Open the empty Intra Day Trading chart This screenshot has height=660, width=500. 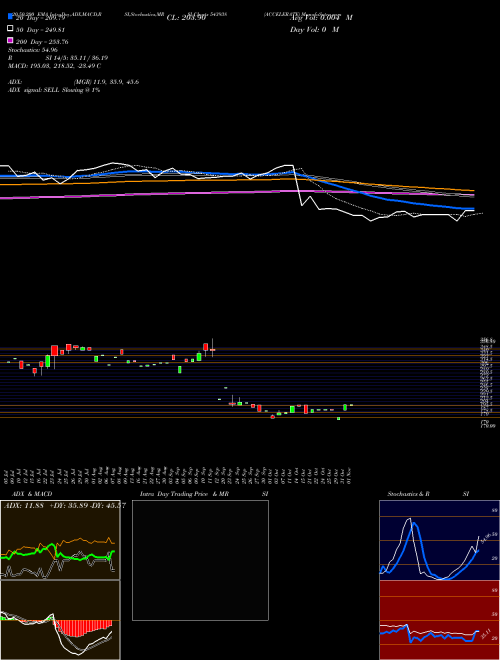point(200,560)
